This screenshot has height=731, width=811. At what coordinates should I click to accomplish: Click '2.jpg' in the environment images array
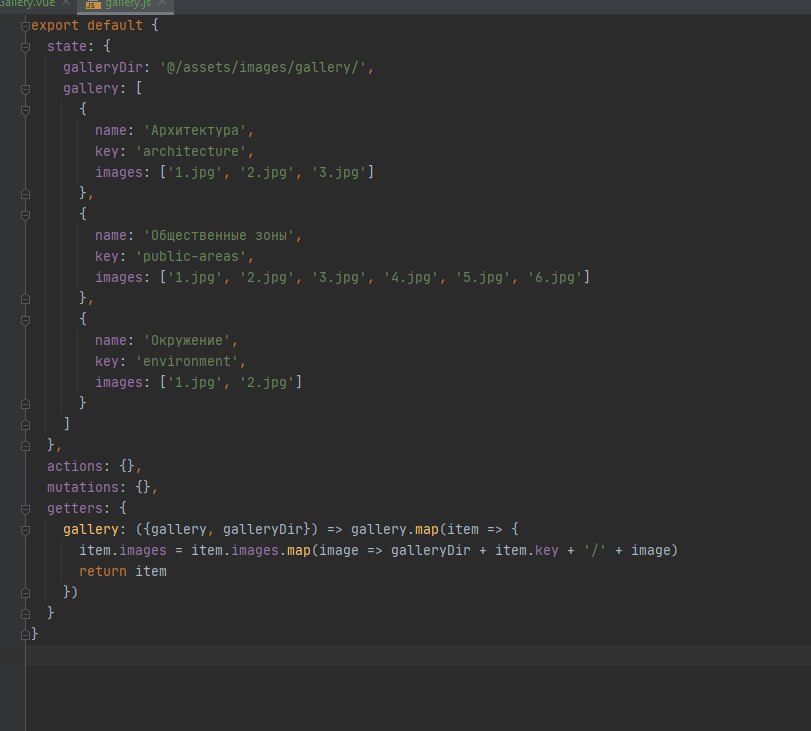coord(267,382)
